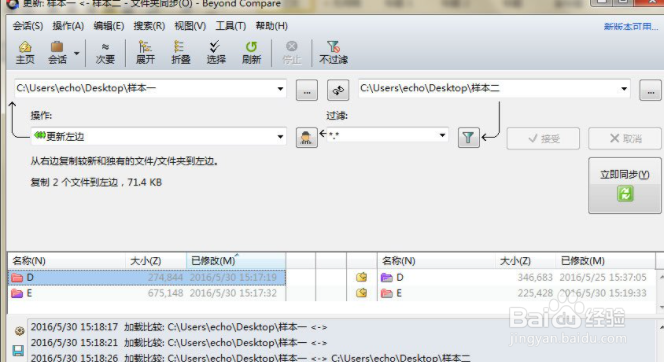Open the 帮助(H) menu
The width and height of the screenshot is (664, 362).
tap(271, 26)
